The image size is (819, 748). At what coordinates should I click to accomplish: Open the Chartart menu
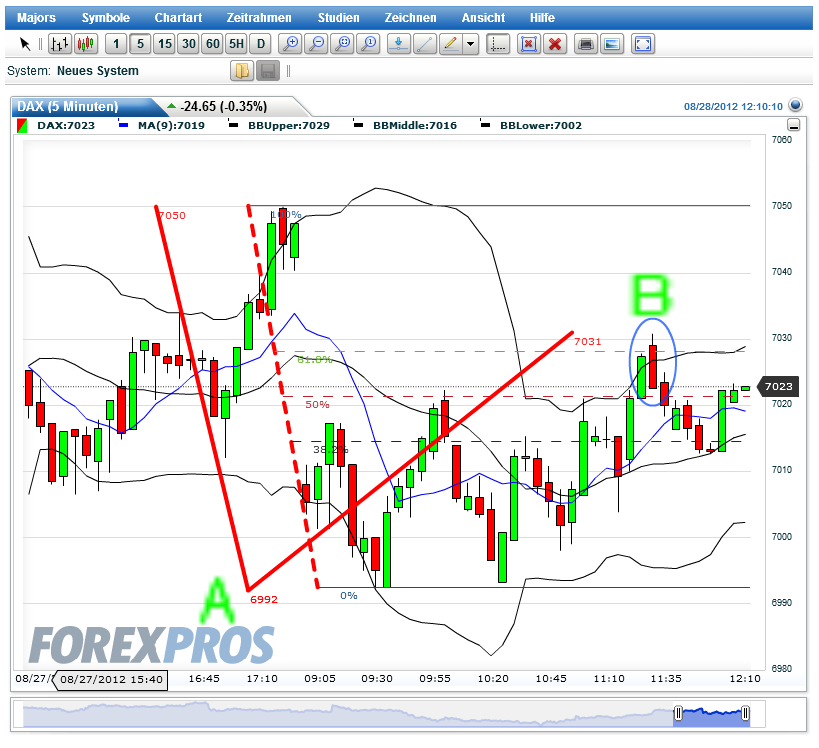click(x=178, y=17)
